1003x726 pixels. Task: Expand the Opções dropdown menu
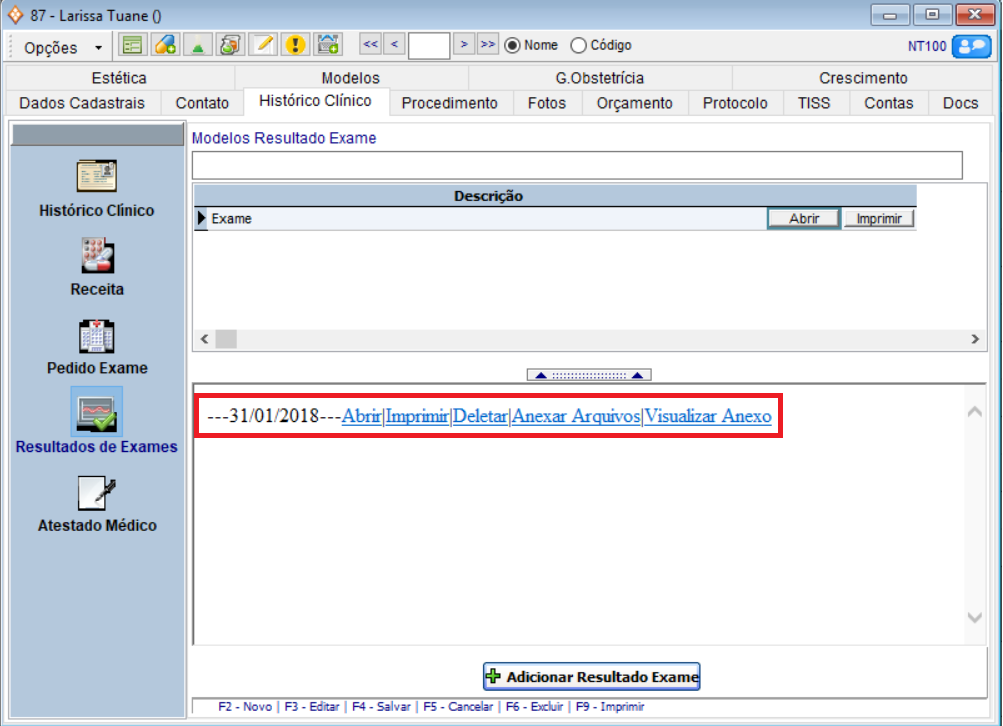pos(62,47)
